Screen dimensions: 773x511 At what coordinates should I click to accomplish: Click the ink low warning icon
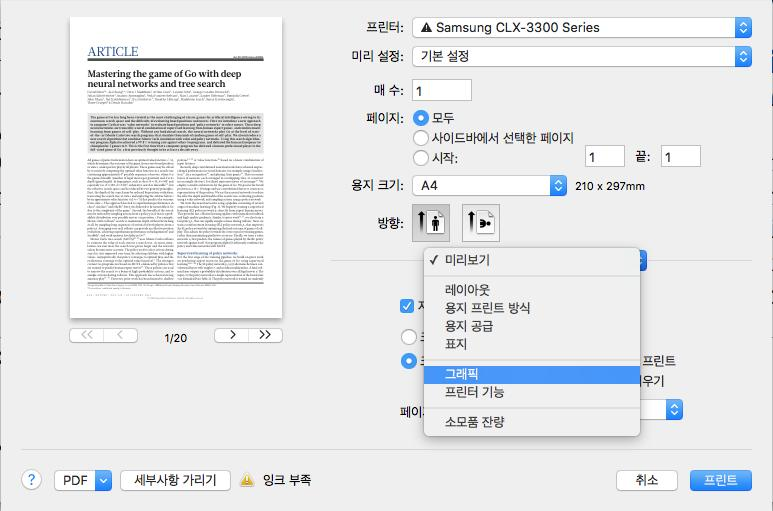coord(247,480)
